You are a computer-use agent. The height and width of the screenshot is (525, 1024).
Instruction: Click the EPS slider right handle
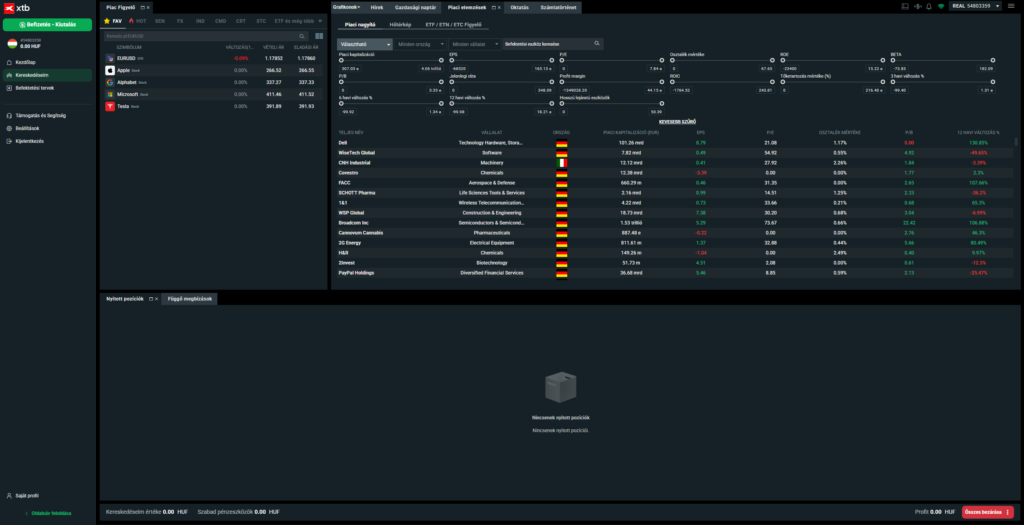point(553,59)
